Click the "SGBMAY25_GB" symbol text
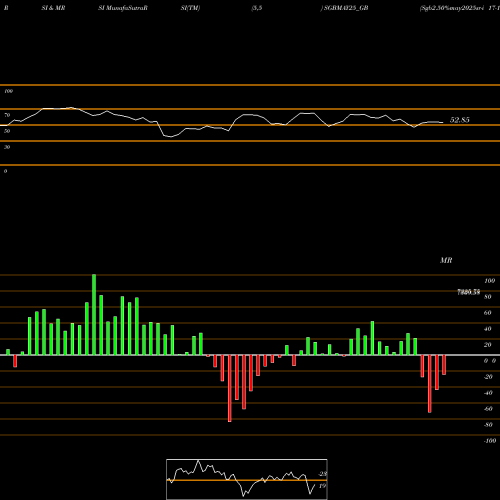Image resolution: width=500 pixels, height=500 pixels. (346, 8)
